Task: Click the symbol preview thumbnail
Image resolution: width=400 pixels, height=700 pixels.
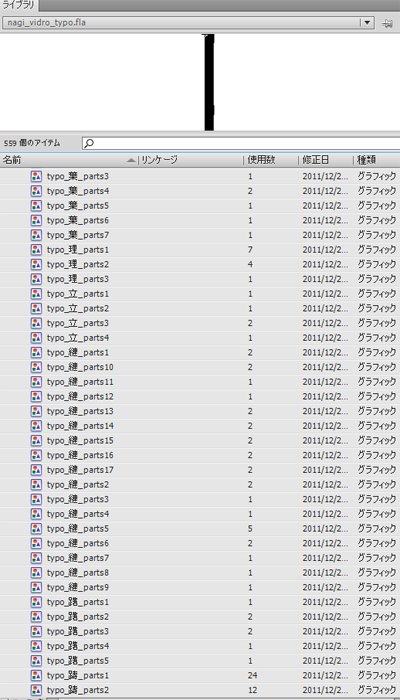Action: 209,82
